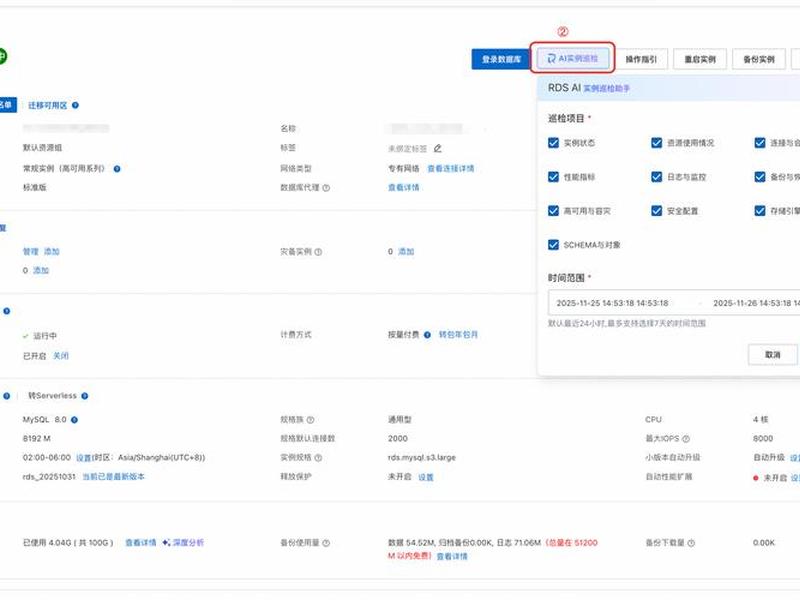Click the 备份实例 button
The image size is (800, 600).
[759, 59]
